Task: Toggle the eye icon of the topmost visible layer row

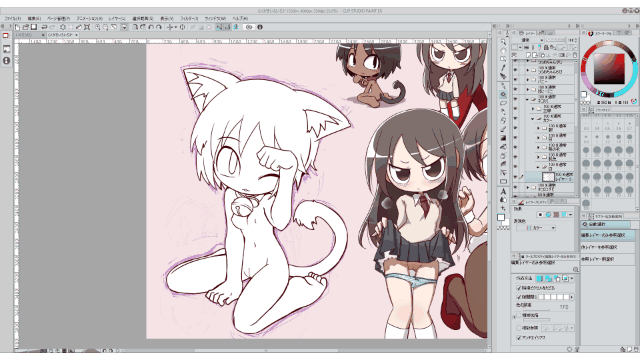Action: click(515, 61)
